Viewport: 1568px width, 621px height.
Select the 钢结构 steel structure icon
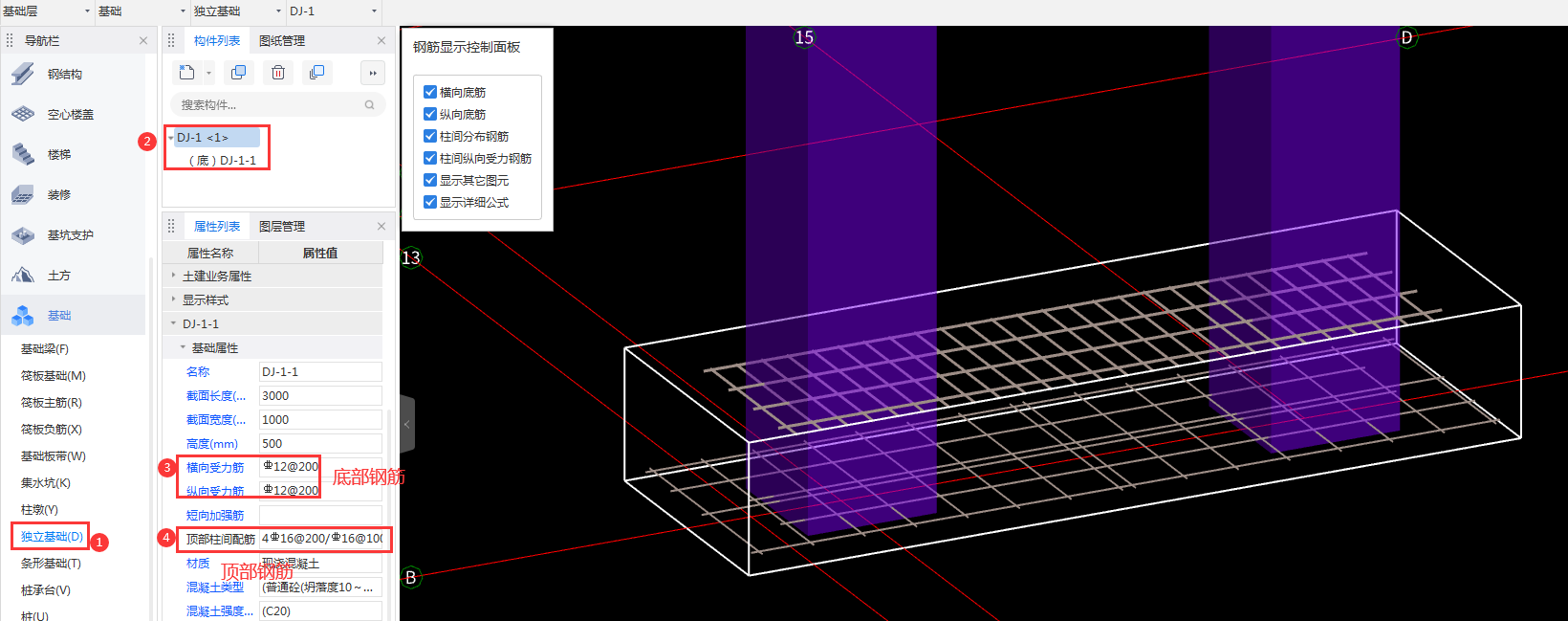(23, 74)
